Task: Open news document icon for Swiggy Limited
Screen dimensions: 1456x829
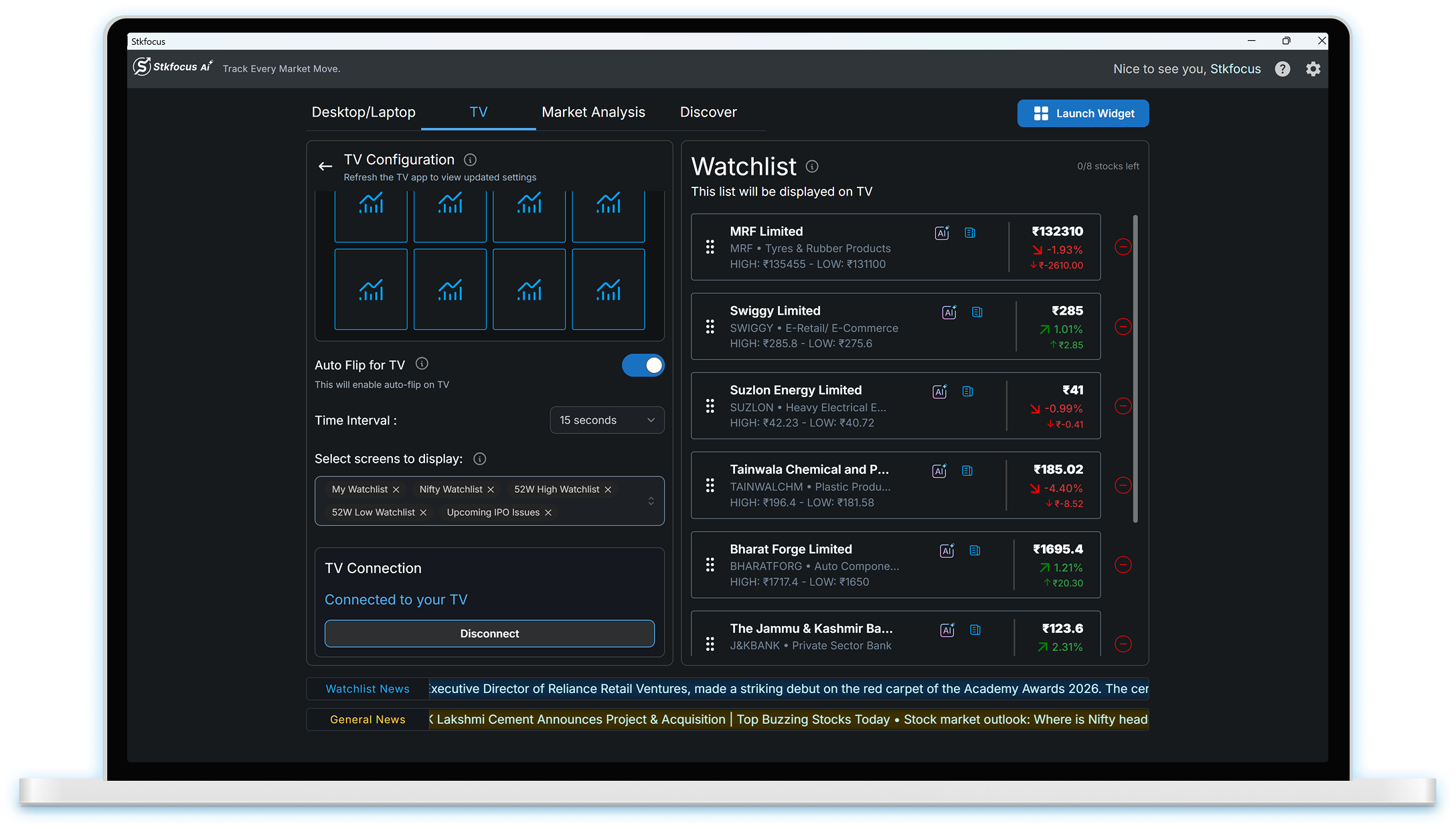Action: (x=977, y=312)
